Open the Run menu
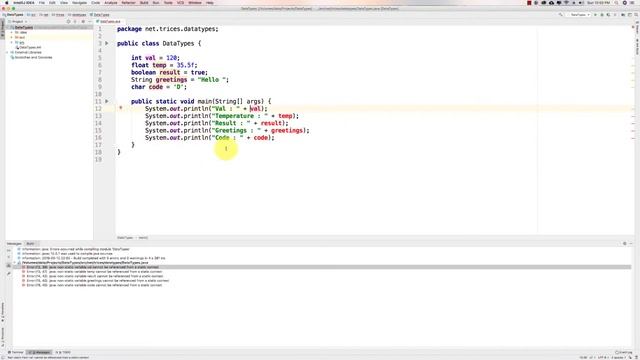 [156, 2]
